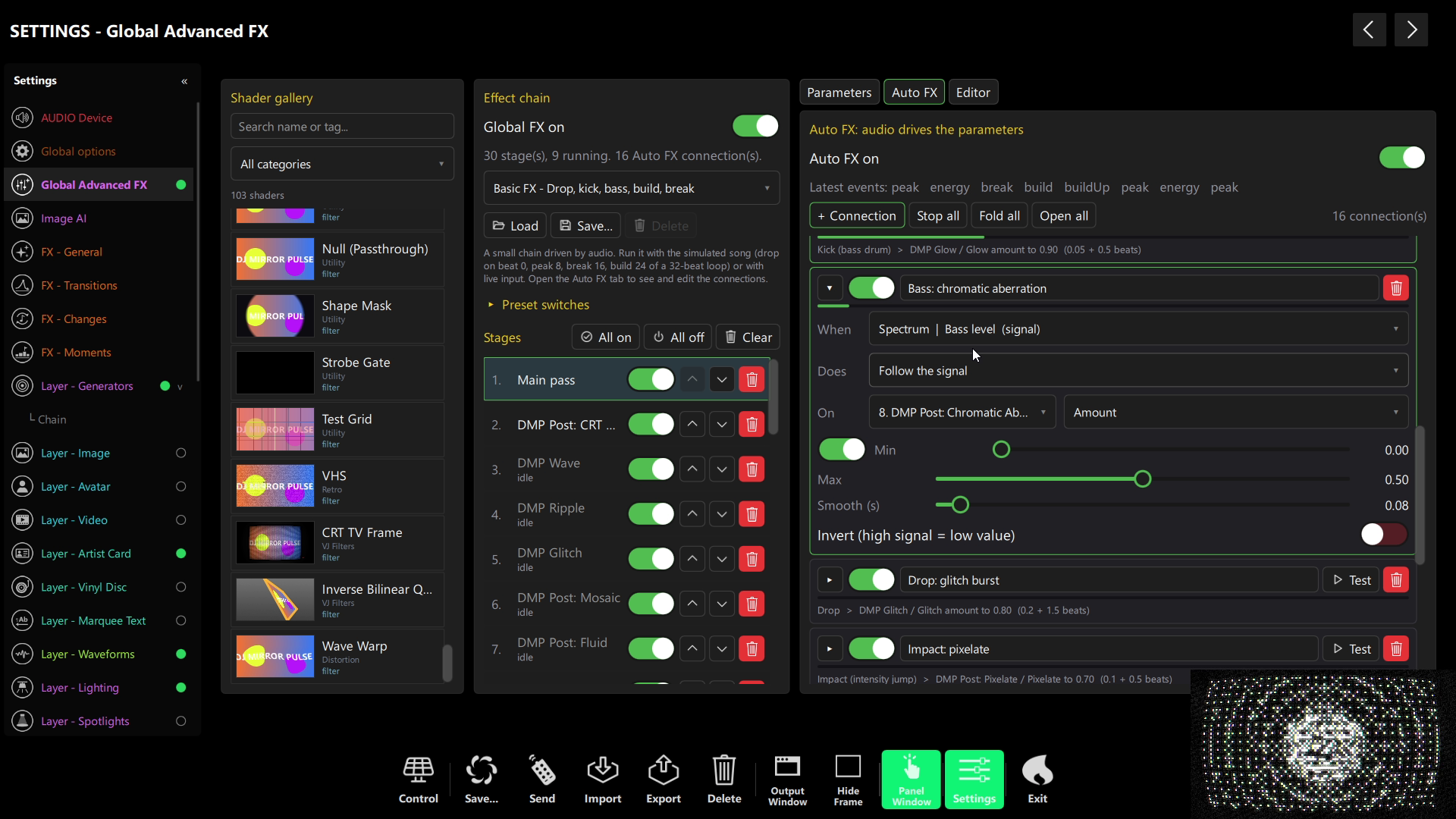
Task: Test the Drop: glitch burst connection
Action: 1351,580
